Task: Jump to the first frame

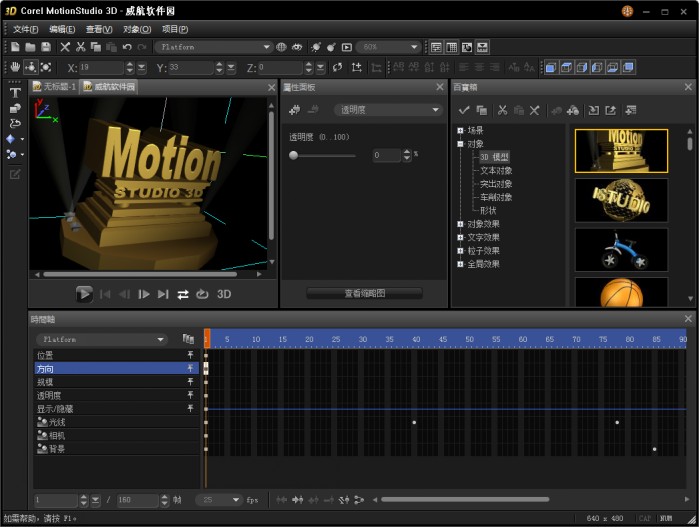Action: [105, 294]
